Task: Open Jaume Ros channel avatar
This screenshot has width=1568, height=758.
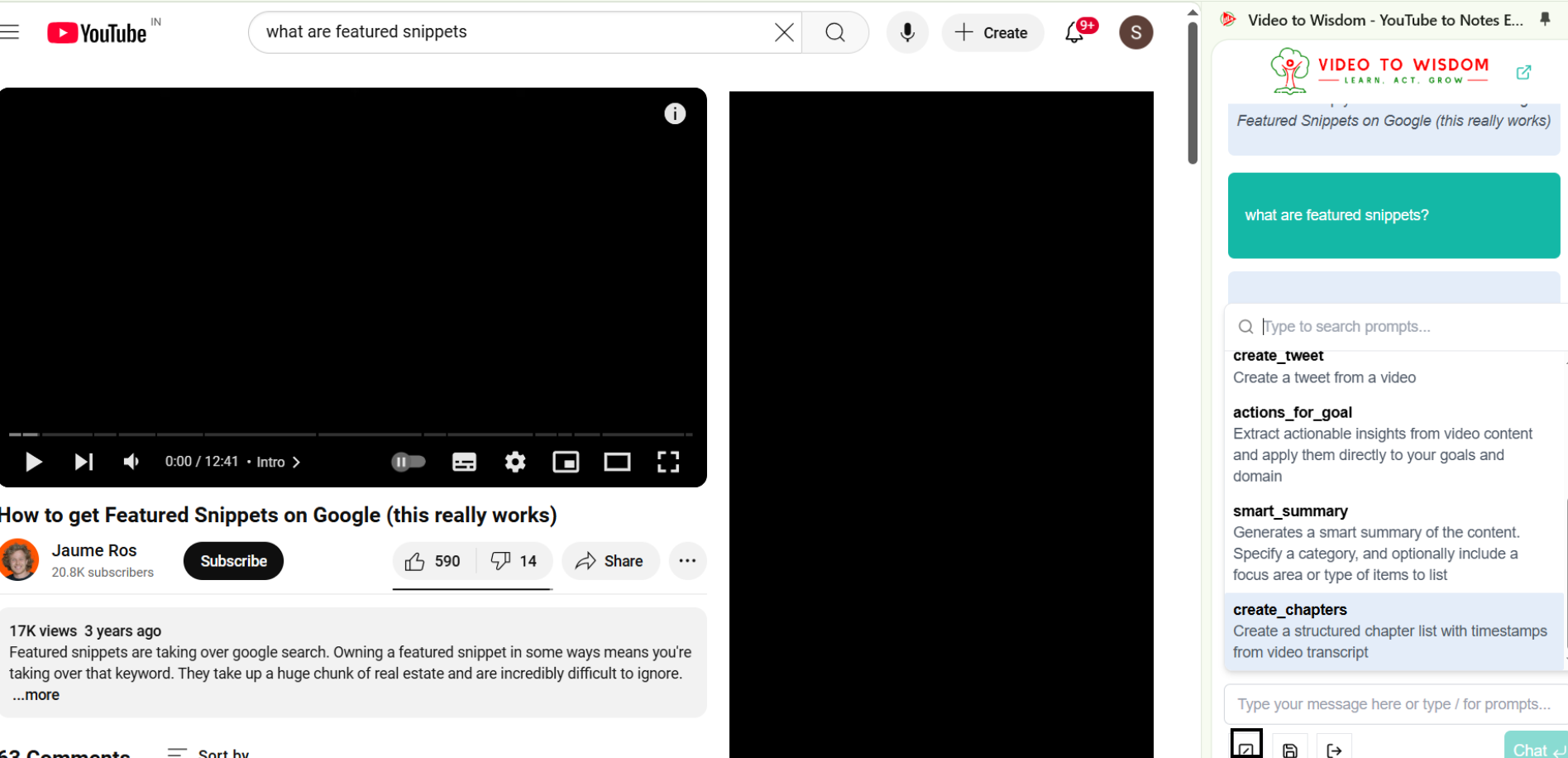Action: (x=19, y=560)
